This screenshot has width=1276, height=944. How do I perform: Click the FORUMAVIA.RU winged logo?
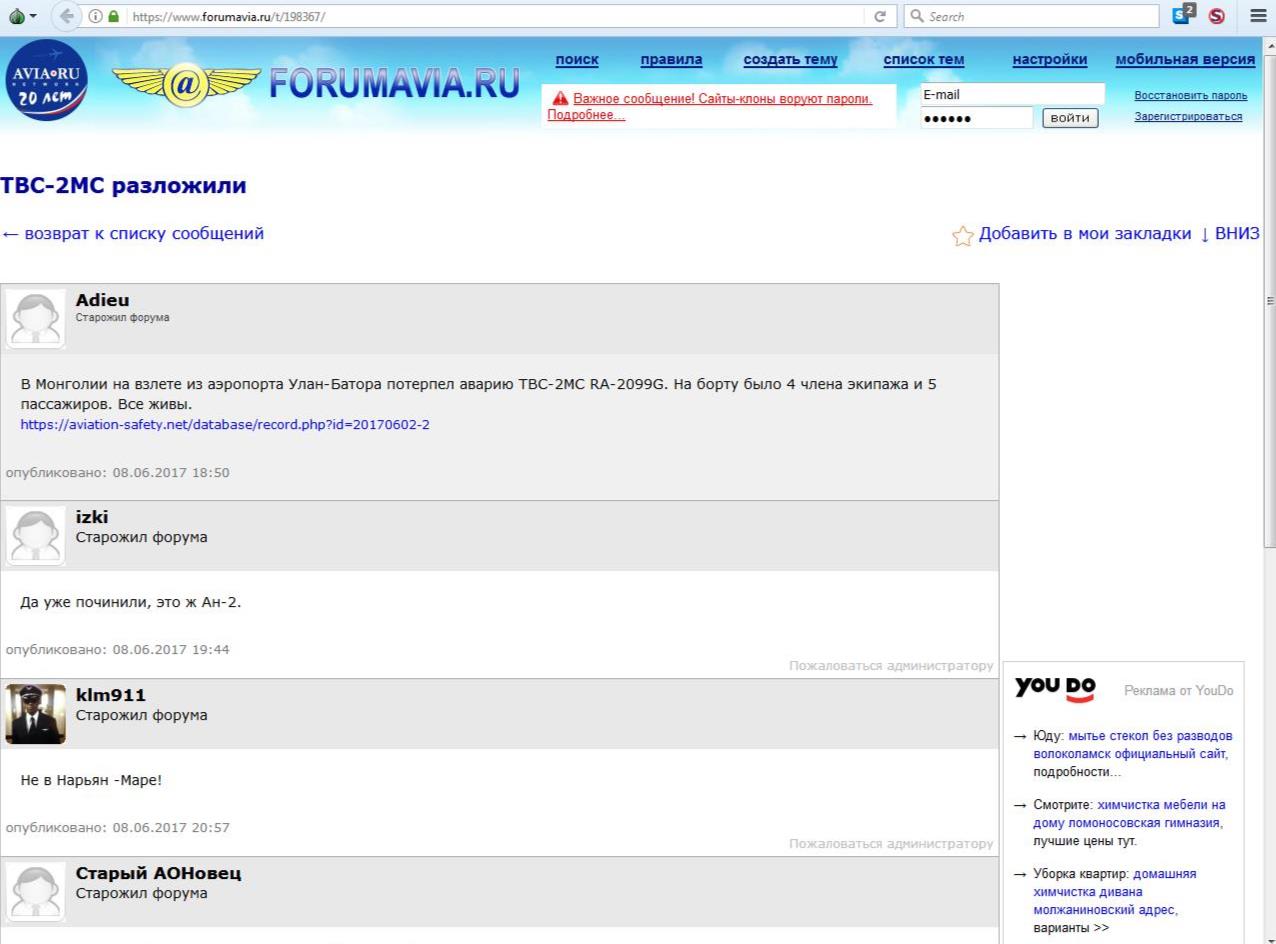pos(316,85)
